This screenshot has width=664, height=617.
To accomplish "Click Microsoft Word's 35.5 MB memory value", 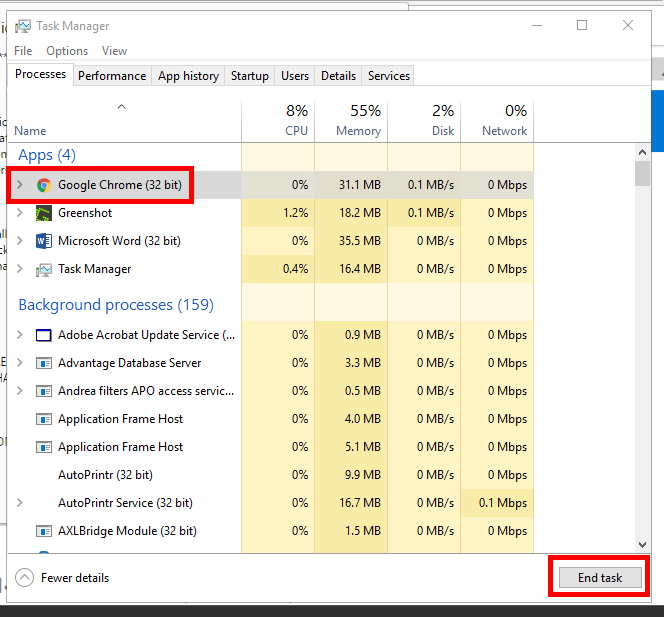I will tap(360, 241).
